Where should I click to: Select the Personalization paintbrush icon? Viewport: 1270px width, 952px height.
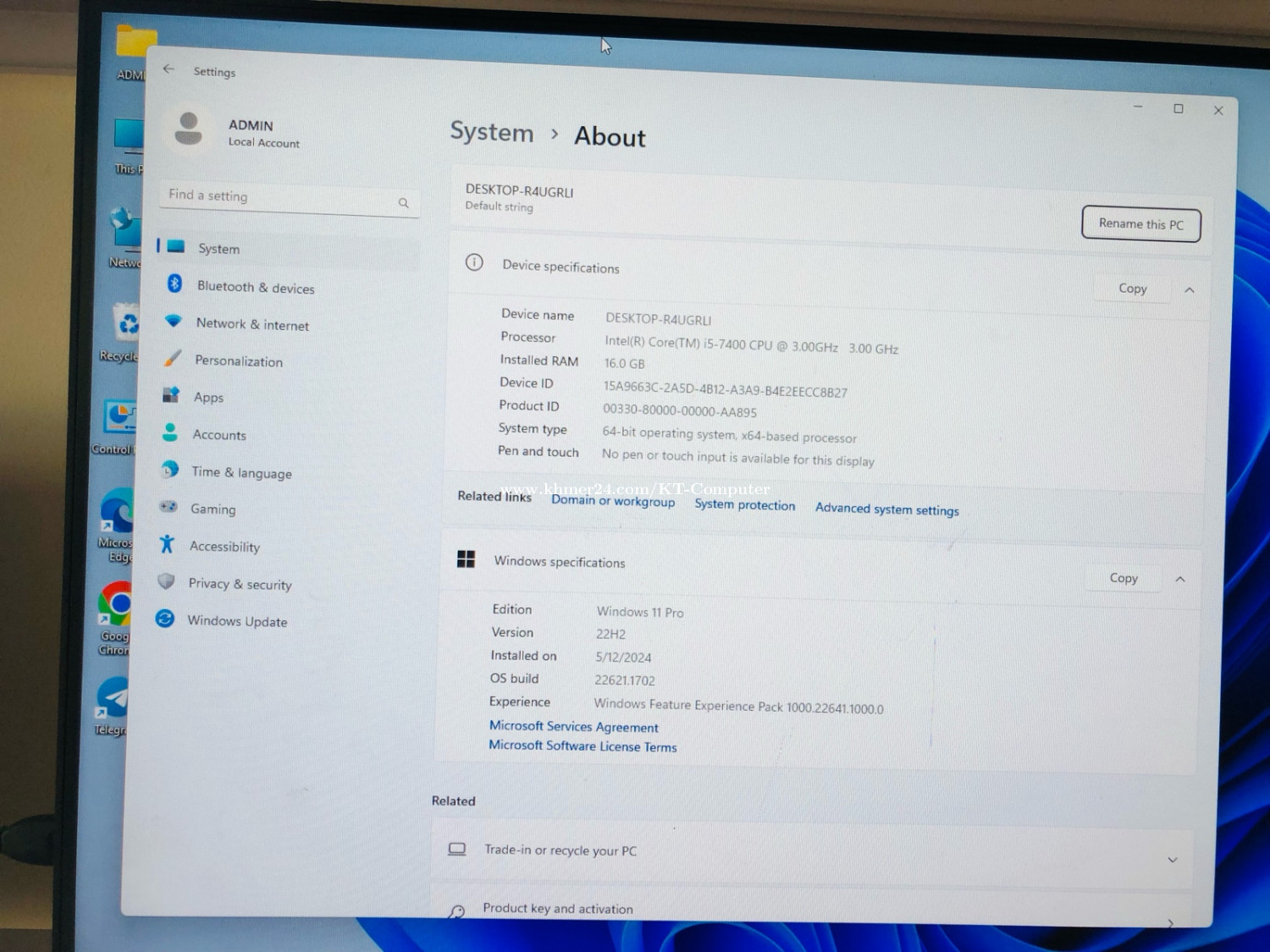pos(173,359)
